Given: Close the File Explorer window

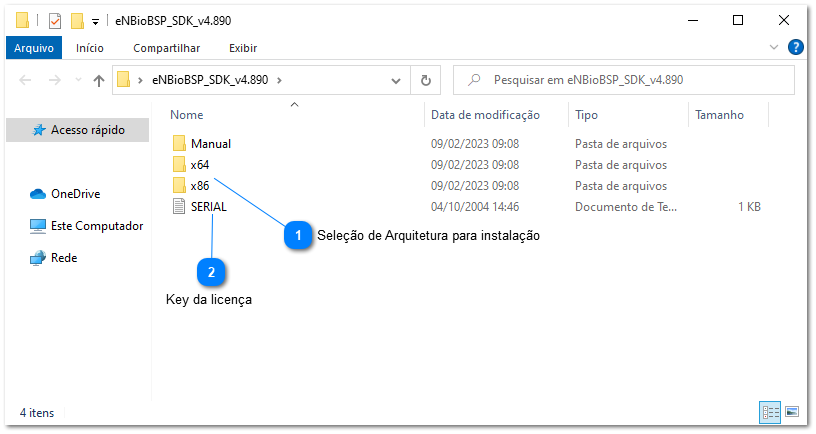Looking at the screenshot, I should point(784,20).
